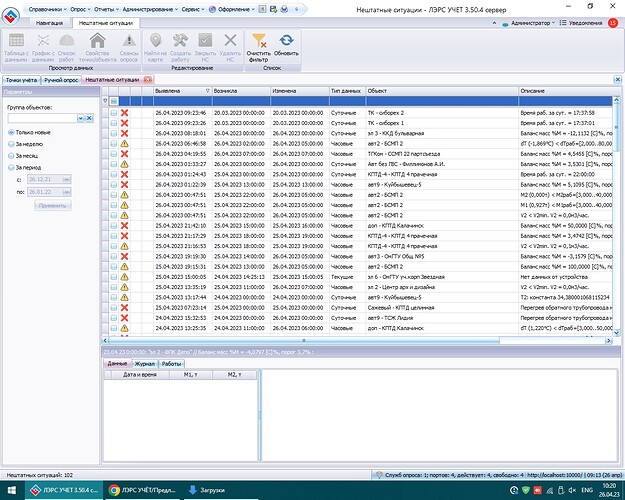Switch to the Точки учёта tab

[x=22, y=80]
